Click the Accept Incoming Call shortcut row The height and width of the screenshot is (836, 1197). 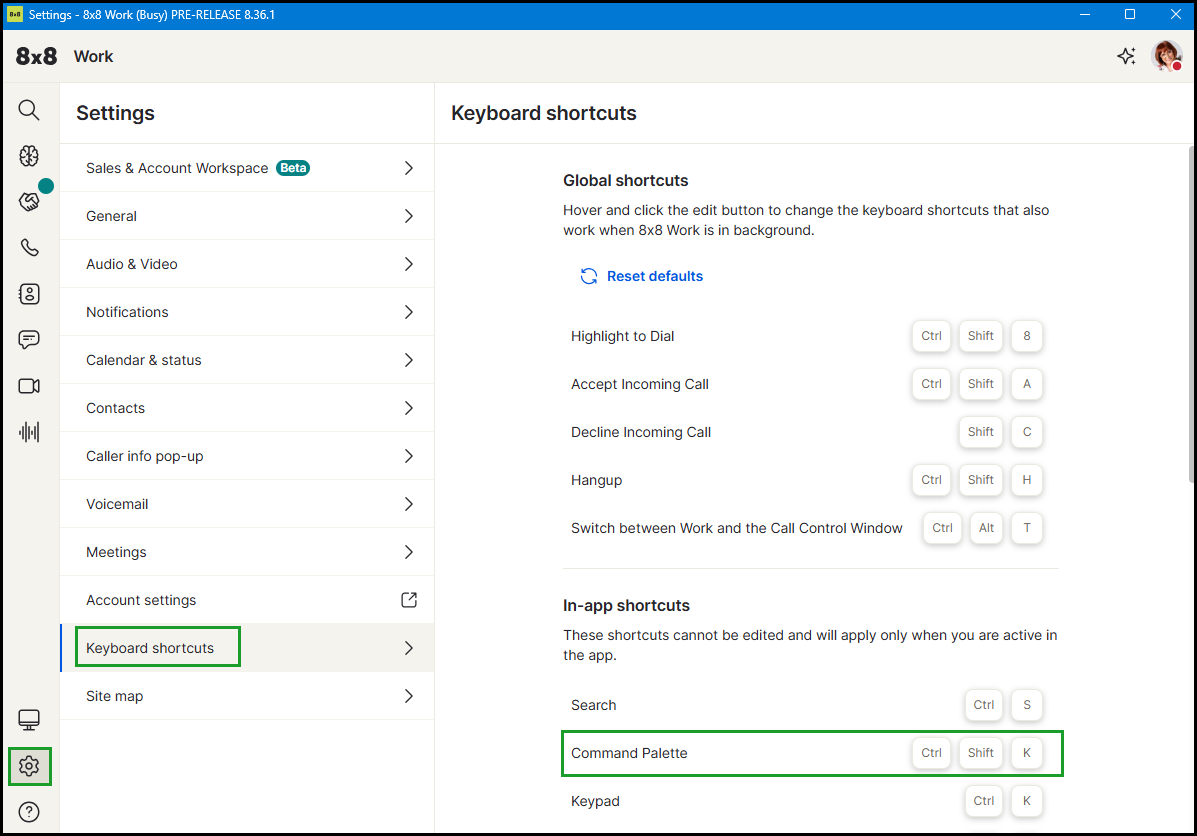pos(811,384)
